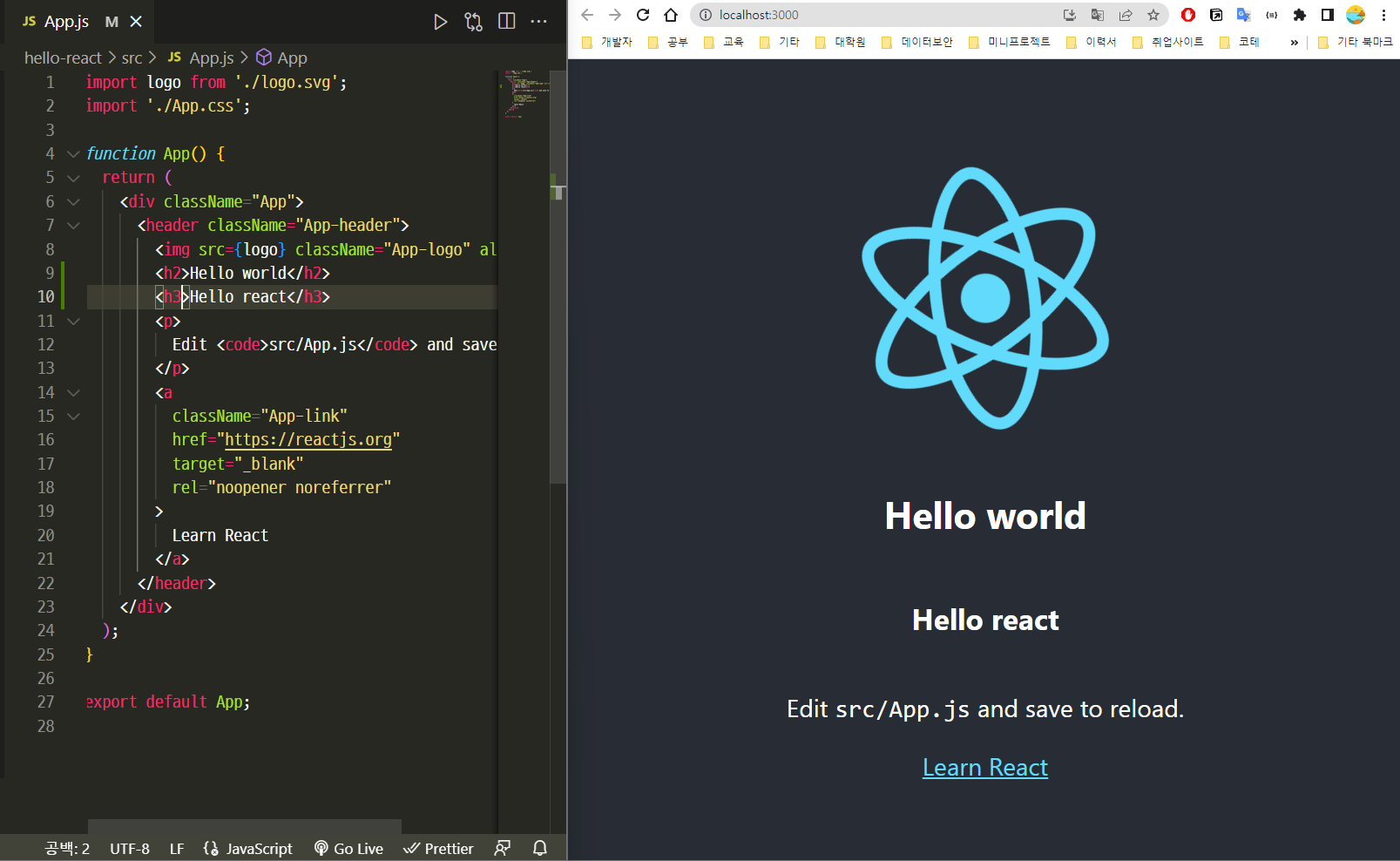
Task: Go back in the browser
Action: (587, 15)
